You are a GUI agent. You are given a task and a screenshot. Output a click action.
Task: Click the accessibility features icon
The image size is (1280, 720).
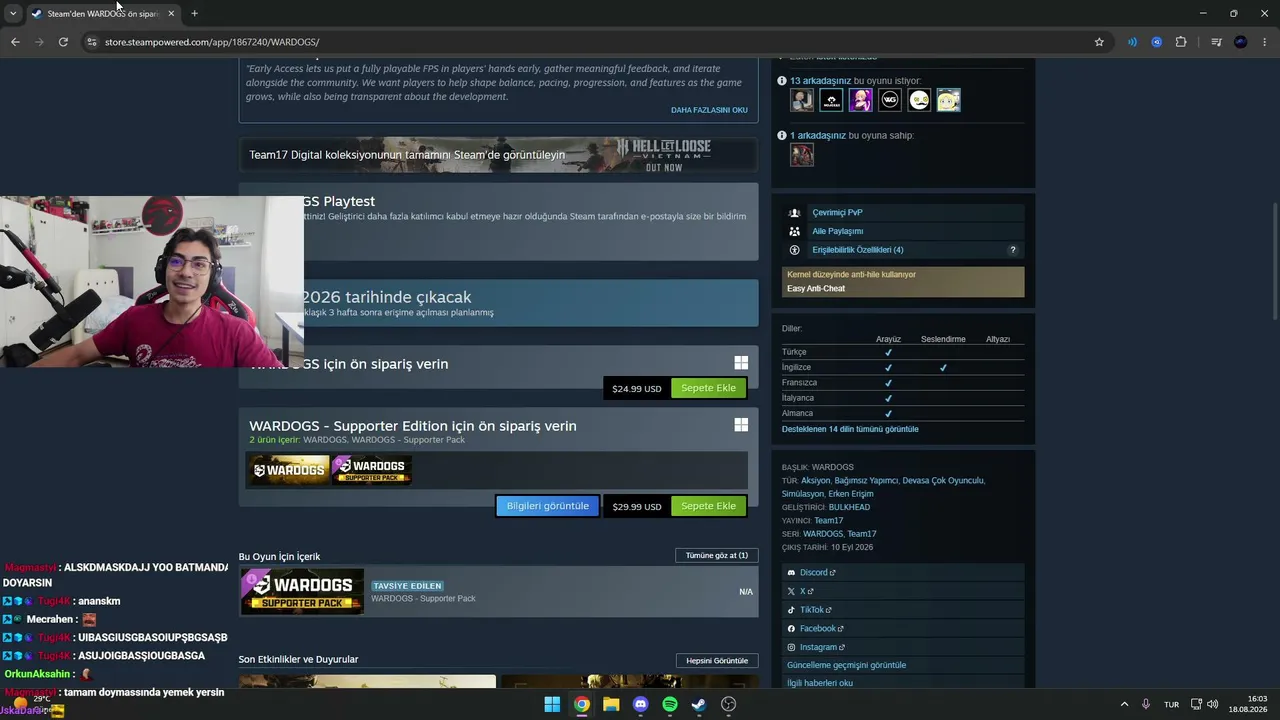pyautogui.click(x=794, y=250)
